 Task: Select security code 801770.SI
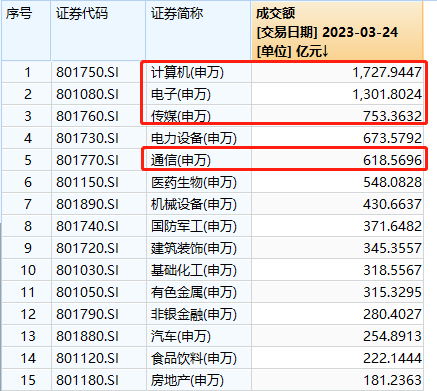pyautogui.click(x=87, y=160)
